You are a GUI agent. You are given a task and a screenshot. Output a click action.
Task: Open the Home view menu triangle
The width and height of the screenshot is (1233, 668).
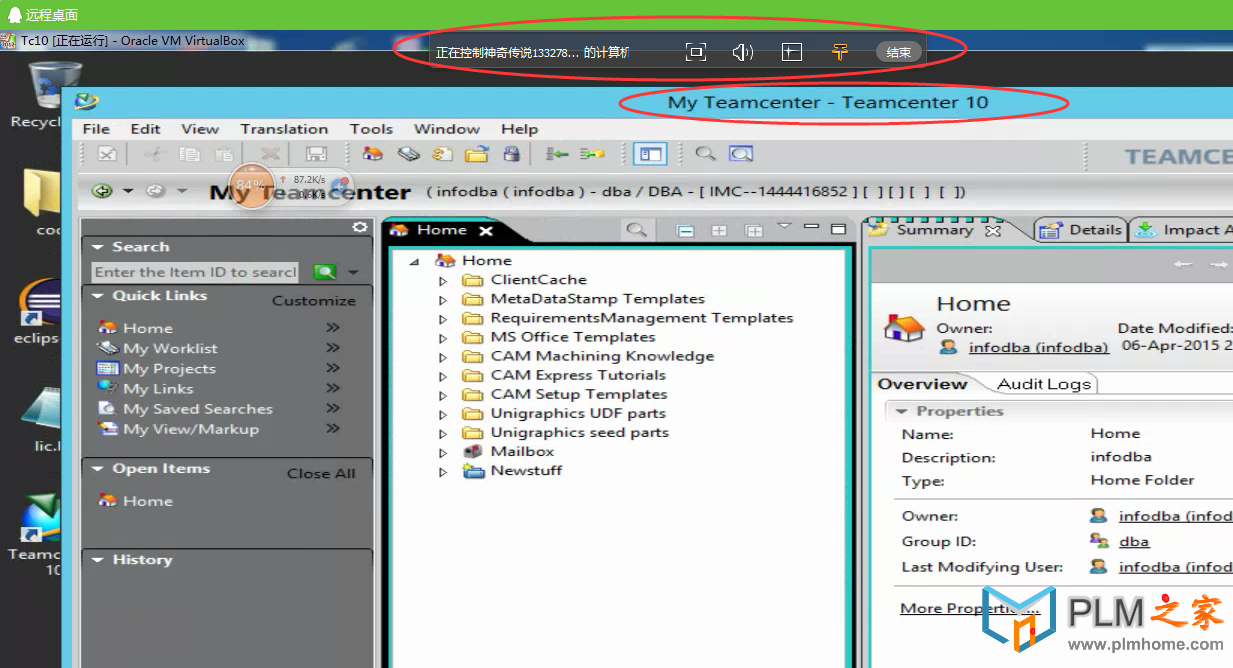pos(784,226)
